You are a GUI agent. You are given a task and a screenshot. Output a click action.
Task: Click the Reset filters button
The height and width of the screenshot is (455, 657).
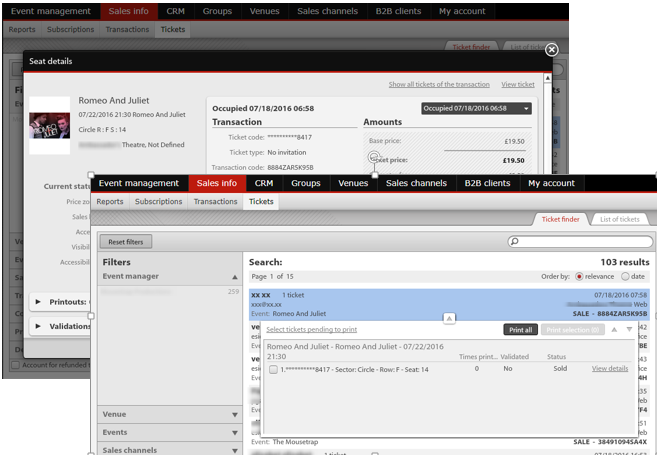click(x=126, y=242)
